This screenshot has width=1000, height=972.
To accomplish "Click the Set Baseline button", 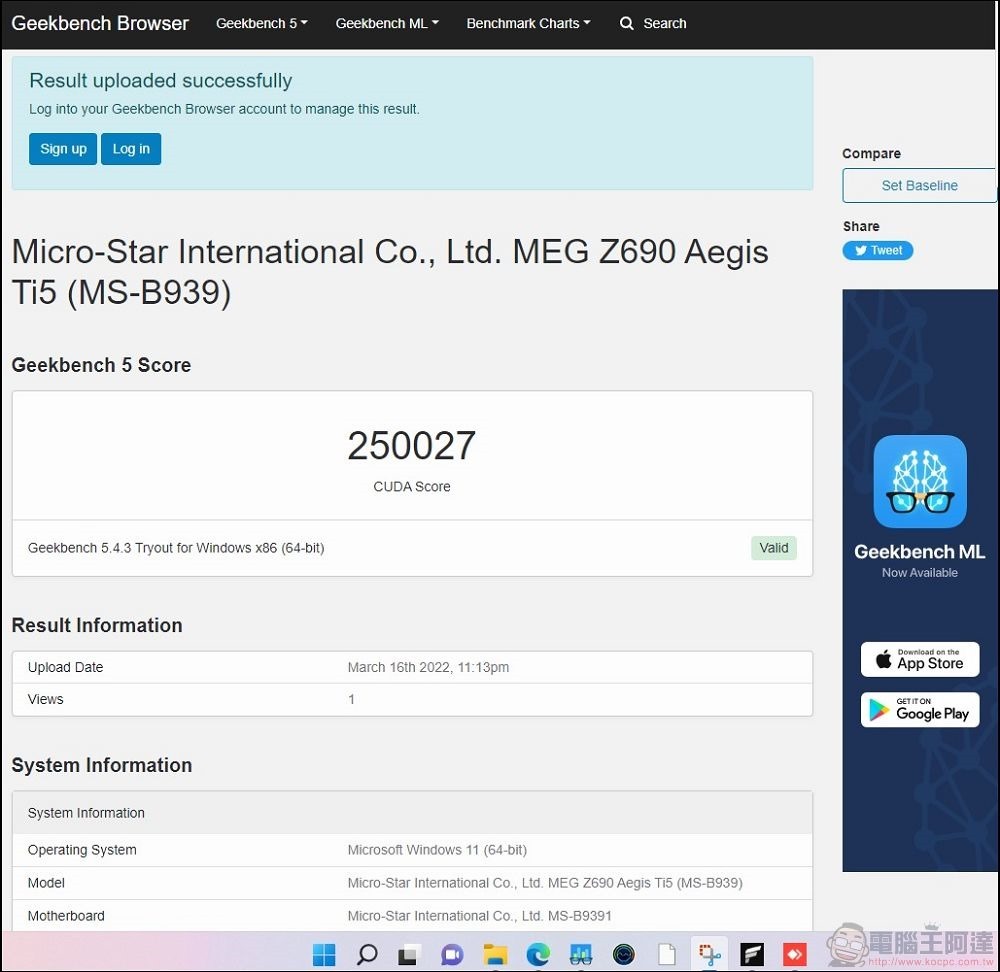I will pos(919,186).
